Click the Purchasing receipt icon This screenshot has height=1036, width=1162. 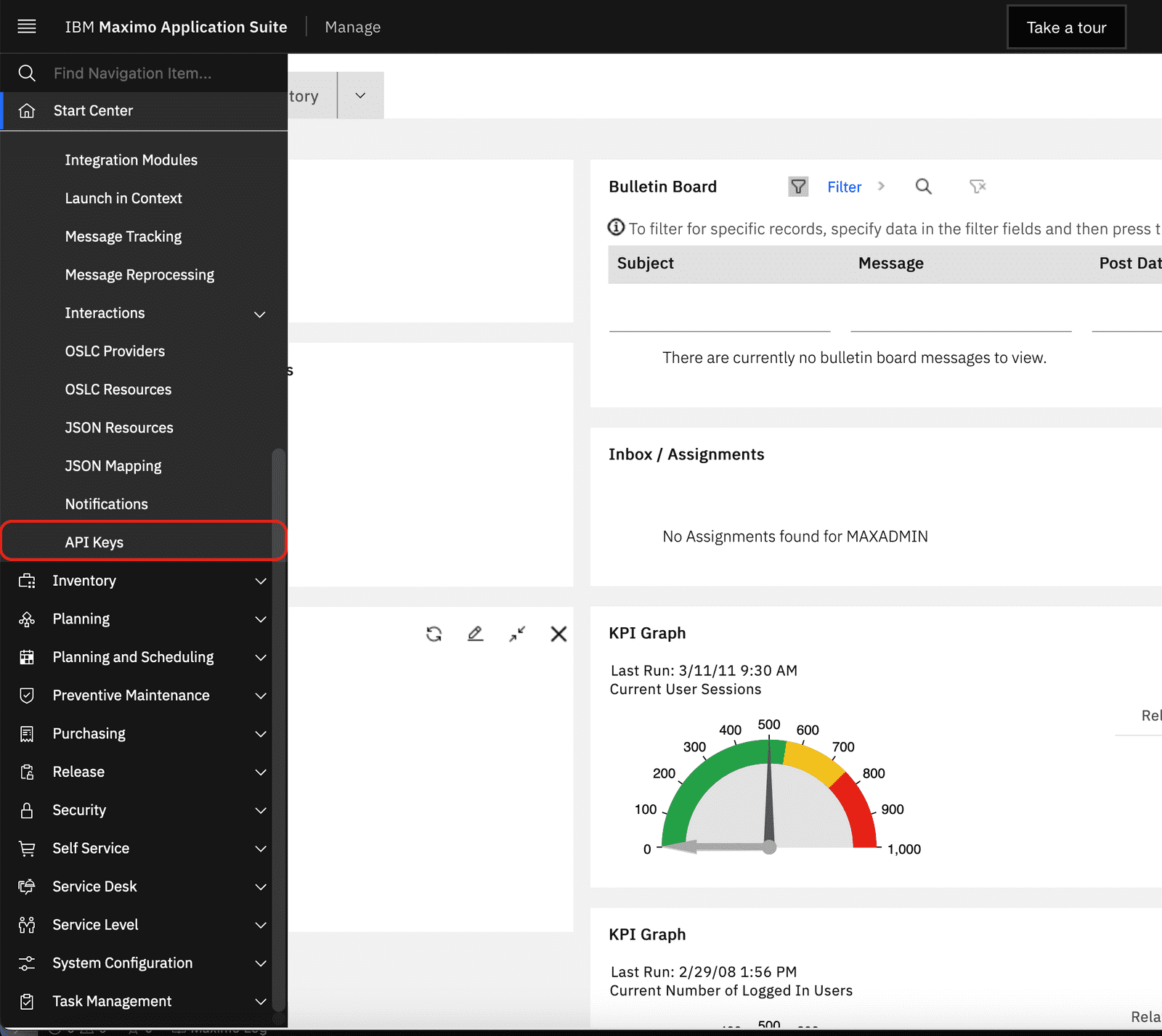point(27,733)
